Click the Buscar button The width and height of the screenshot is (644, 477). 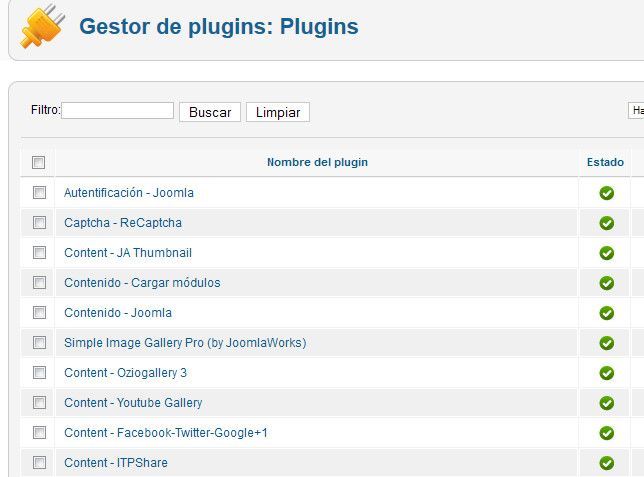(x=210, y=112)
